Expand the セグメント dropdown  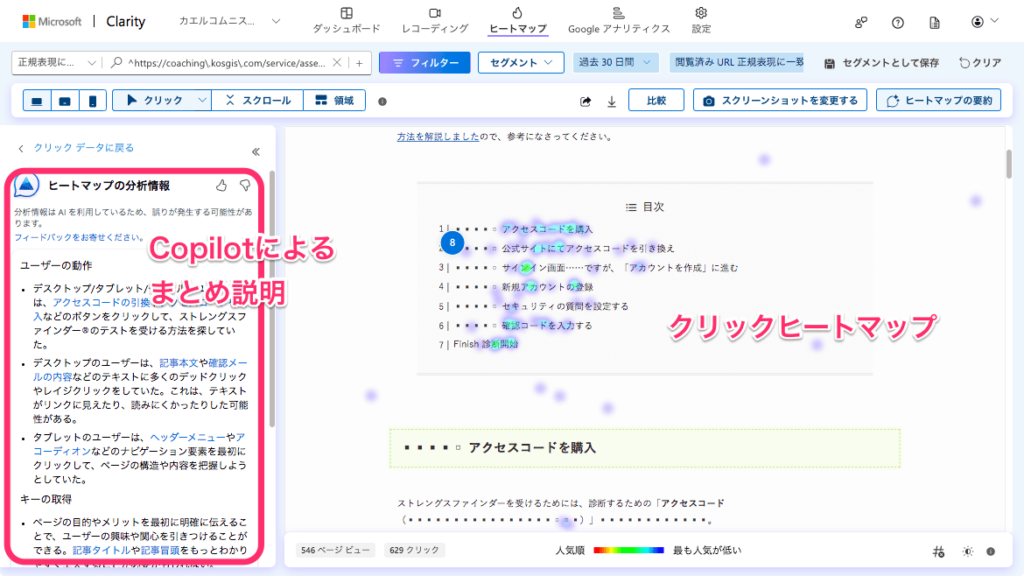point(520,63)
